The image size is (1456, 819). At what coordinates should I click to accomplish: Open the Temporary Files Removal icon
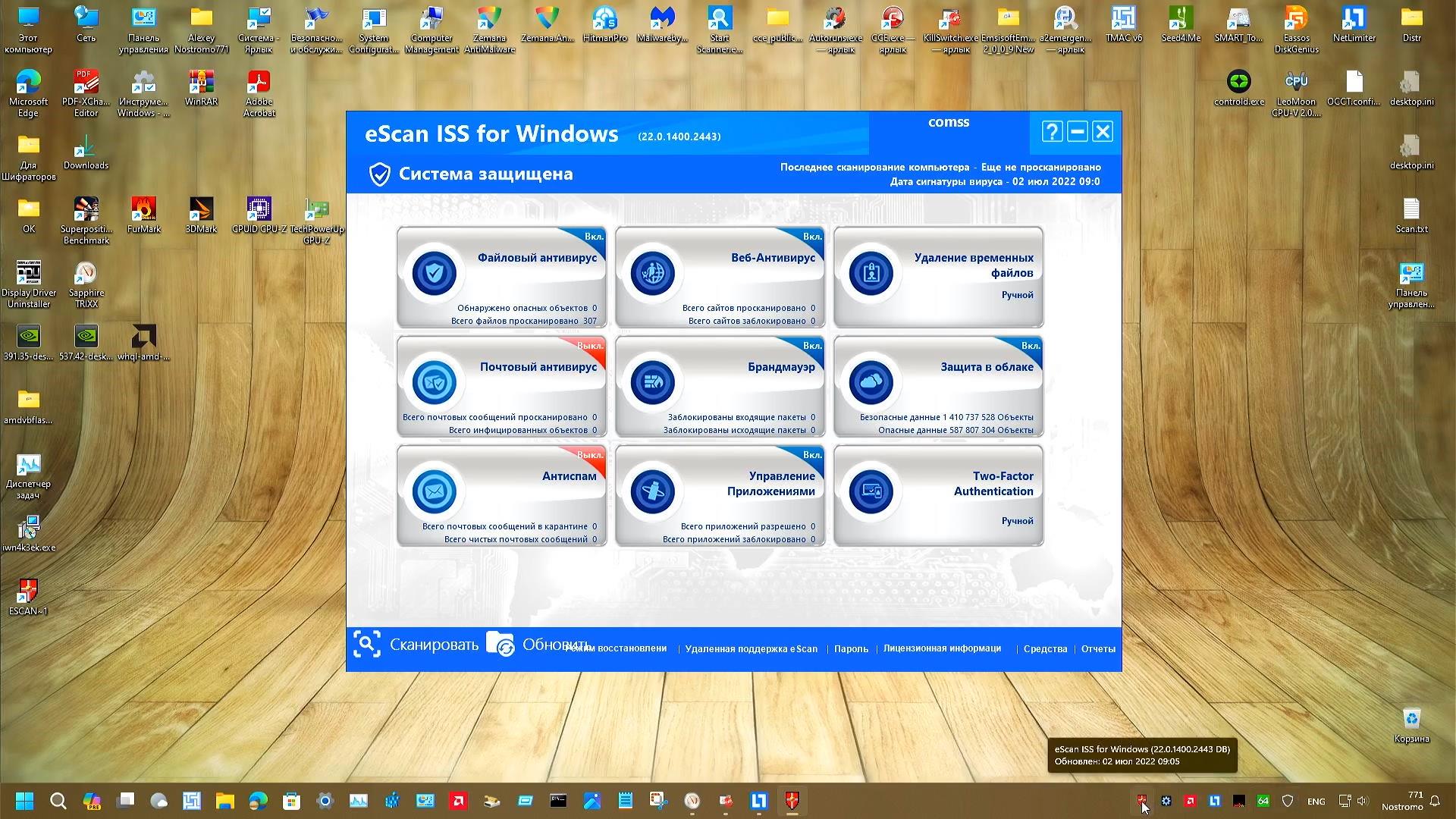[x=871, y=273]
